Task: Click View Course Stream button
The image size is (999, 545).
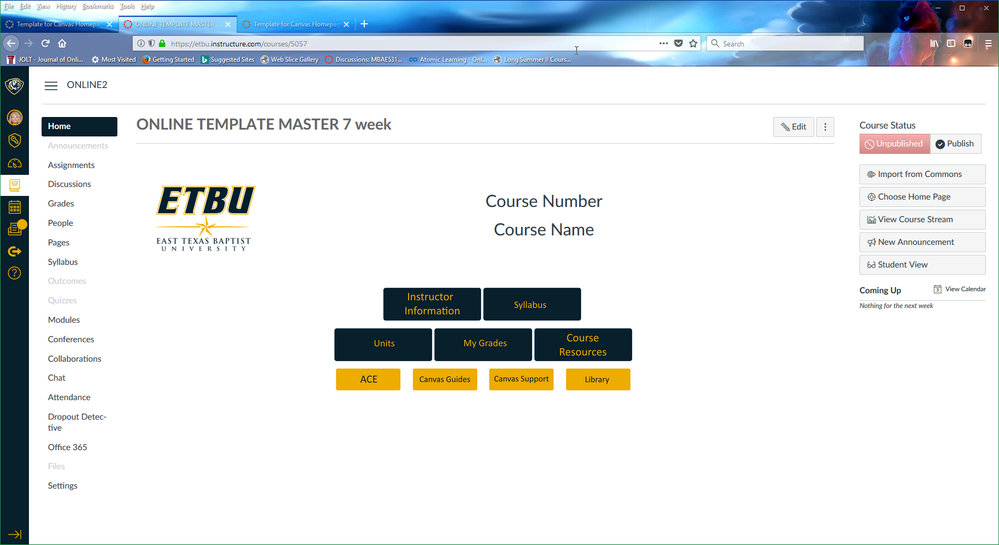Action: pyautogui.click(x=922, y=219)
